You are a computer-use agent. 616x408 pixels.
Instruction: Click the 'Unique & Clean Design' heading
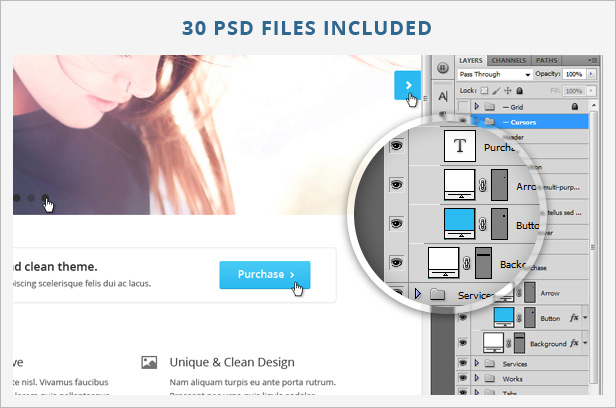click(x=232, y=362)
